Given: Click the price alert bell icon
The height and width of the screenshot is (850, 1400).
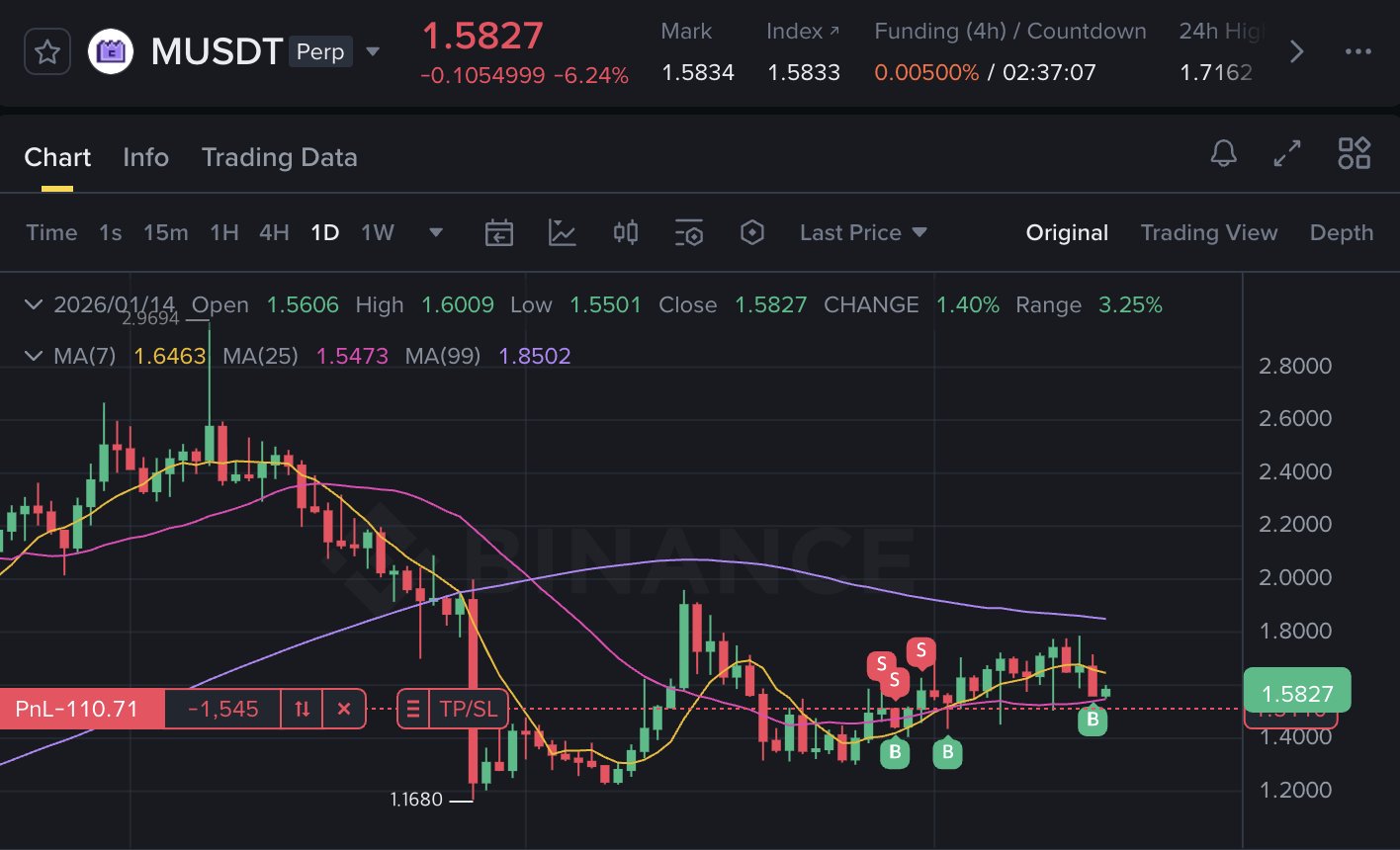Looking at the screenshot, I should (1223, 154).
